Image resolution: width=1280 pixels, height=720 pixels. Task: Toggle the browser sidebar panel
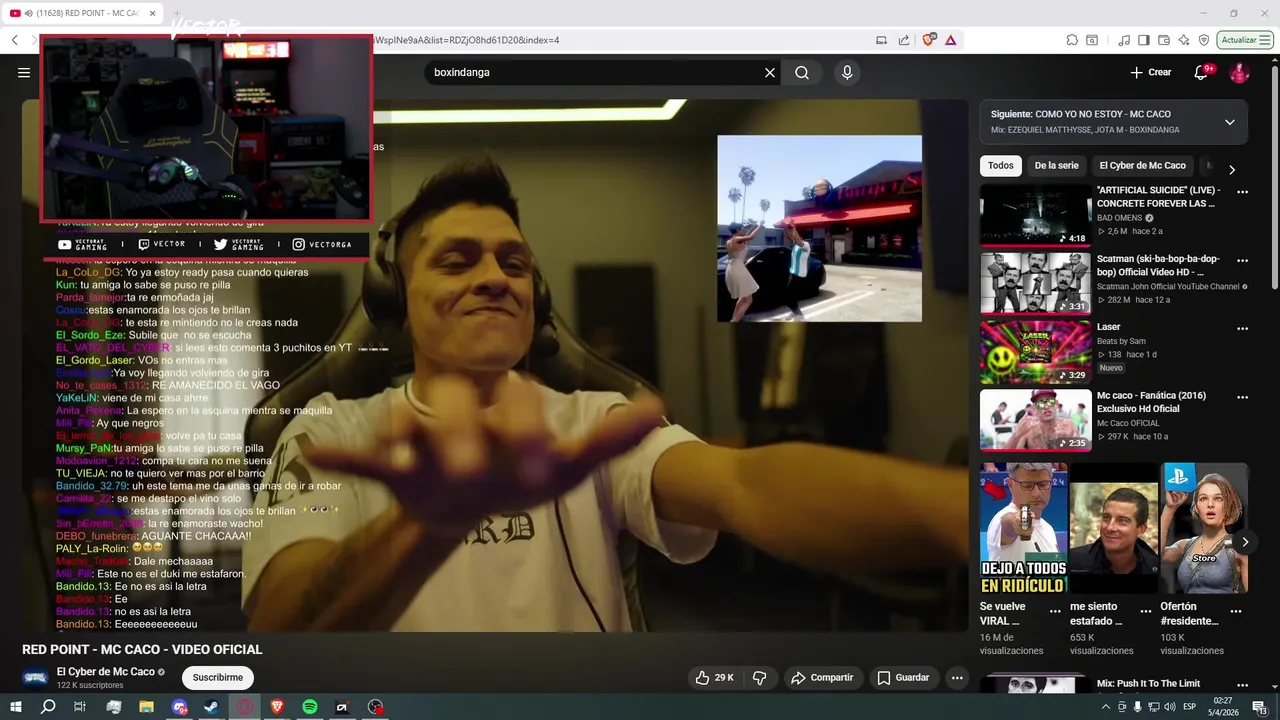pyautogui.click(x=1144, y=40)
